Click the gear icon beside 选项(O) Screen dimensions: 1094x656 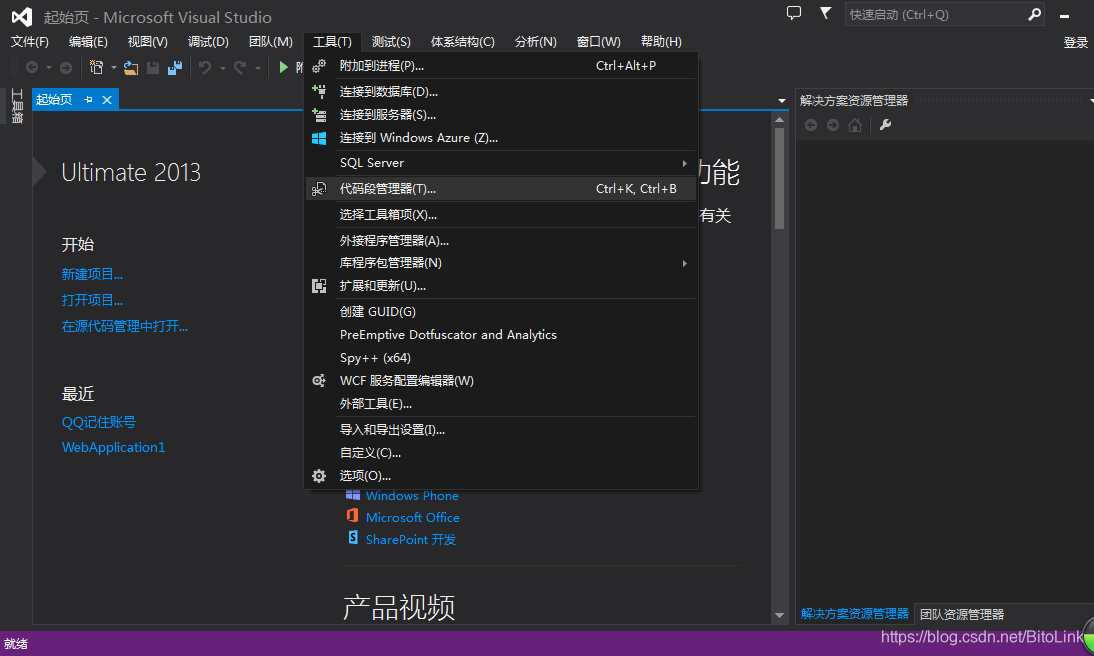click(319, 476)
